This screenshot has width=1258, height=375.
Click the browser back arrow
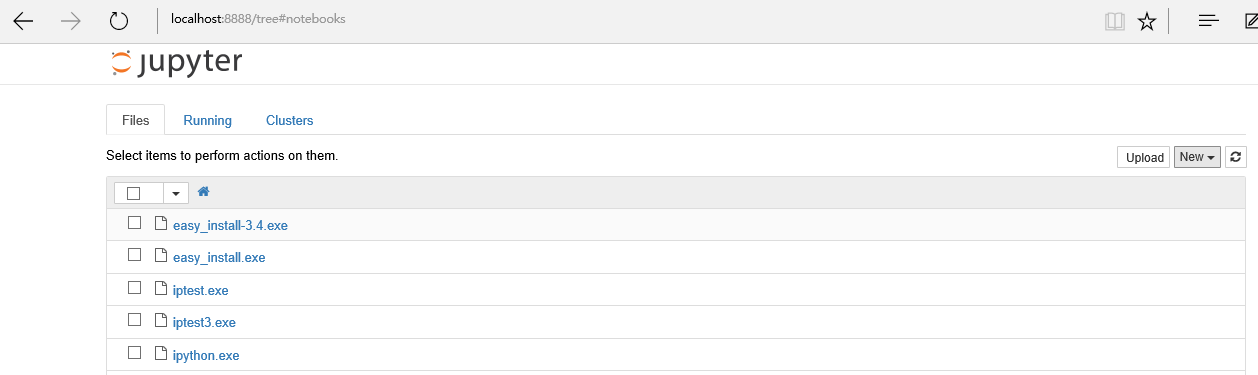[x=23, y=21]
